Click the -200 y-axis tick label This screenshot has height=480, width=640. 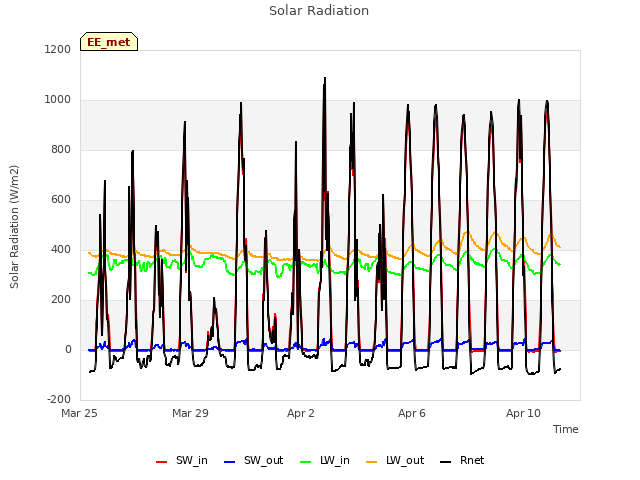point(59,400)
